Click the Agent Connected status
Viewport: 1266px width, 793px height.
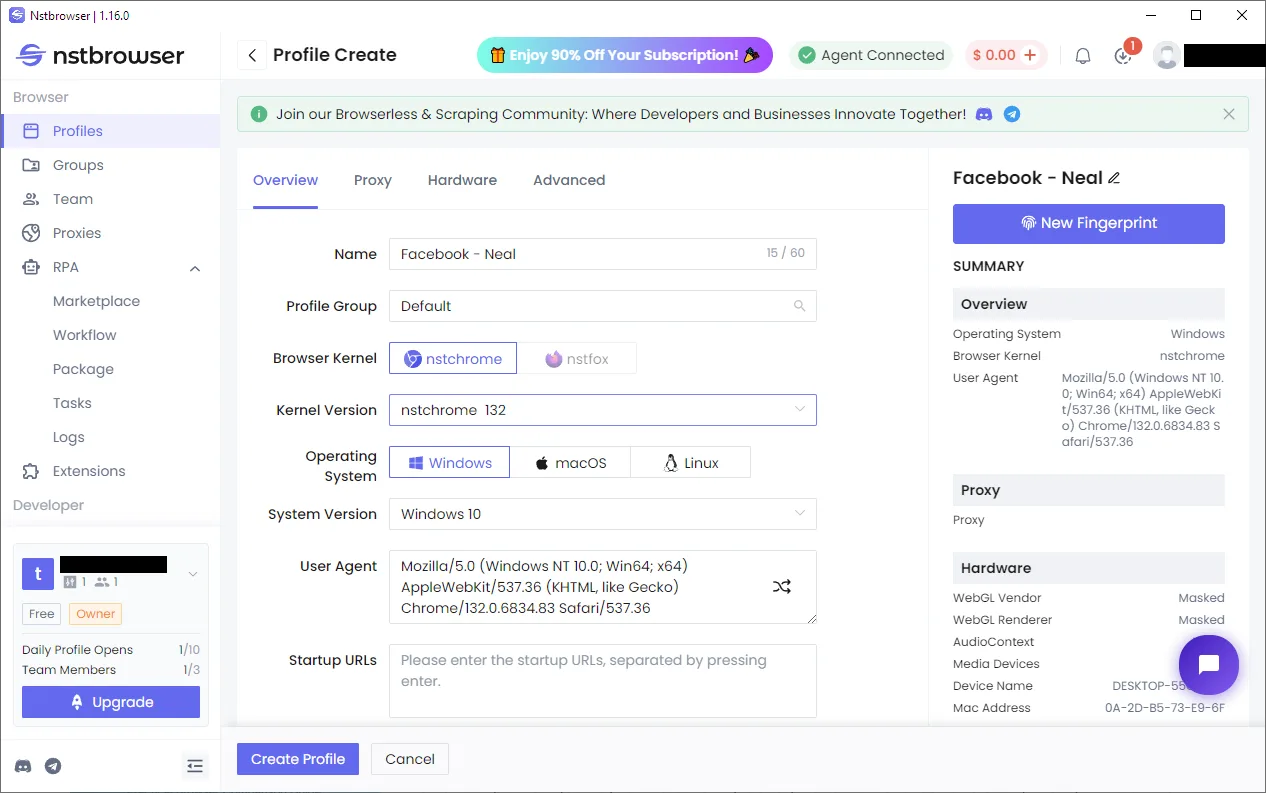[x=872, y=55]
